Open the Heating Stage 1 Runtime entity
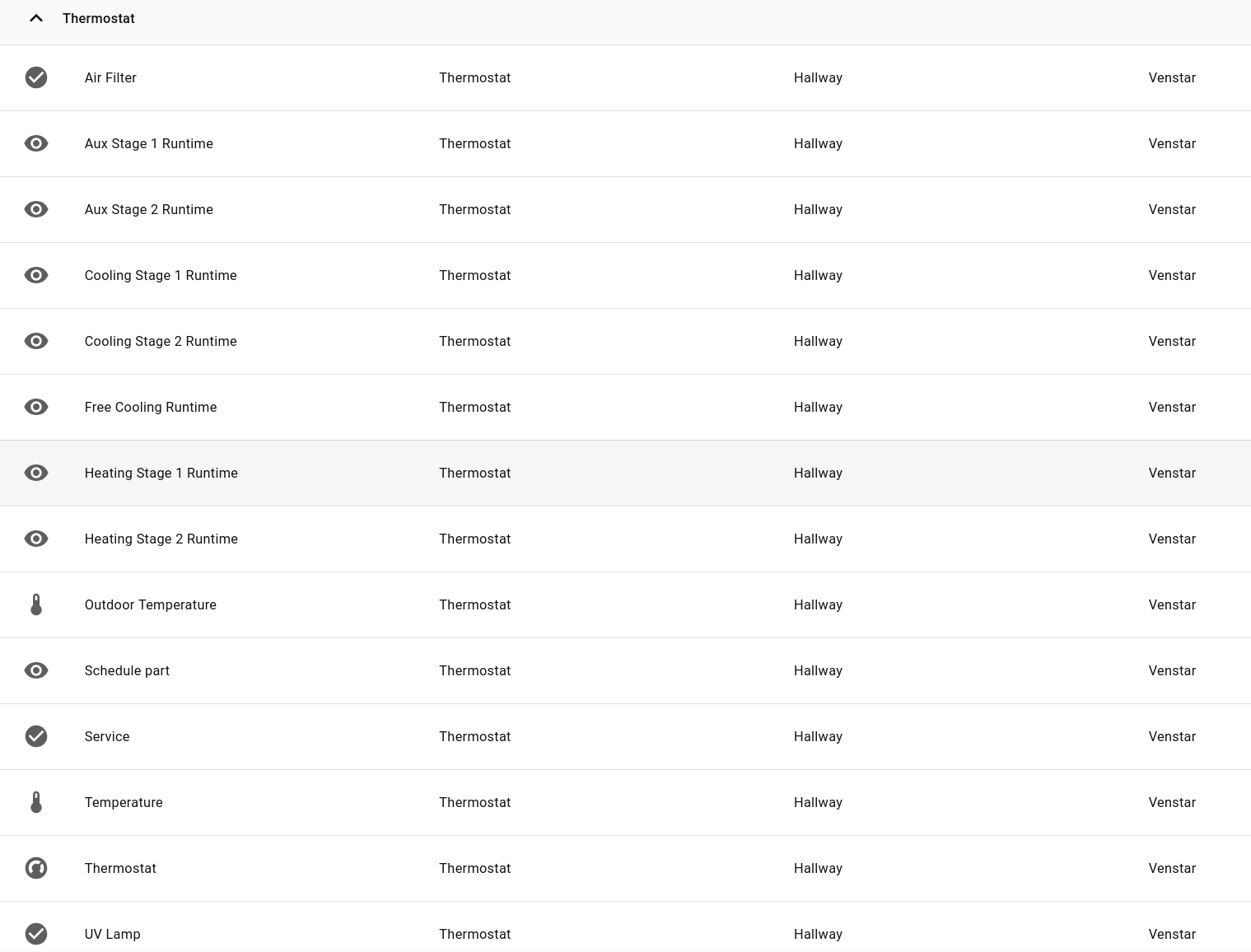Image resolution: width=1251 pixels, height=952 pixels. [x=161, y=473]
